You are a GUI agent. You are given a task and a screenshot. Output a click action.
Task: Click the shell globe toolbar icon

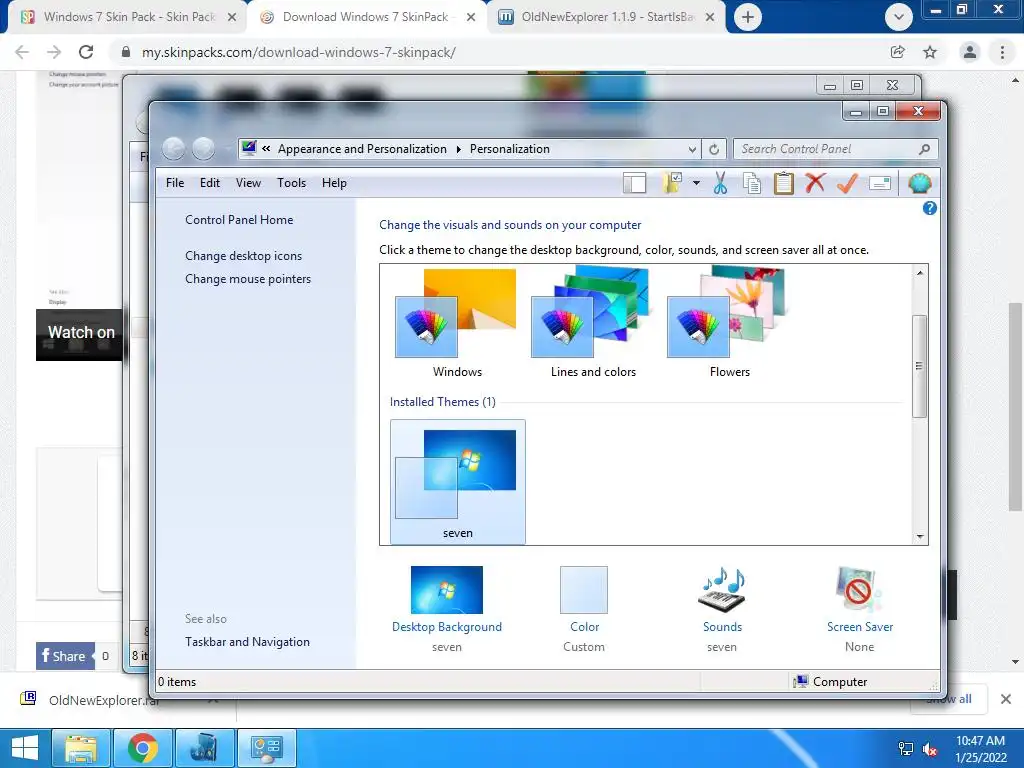920,184
